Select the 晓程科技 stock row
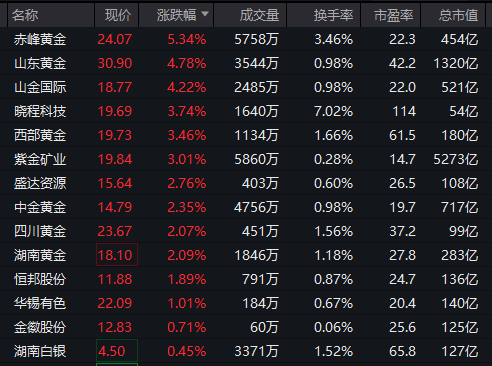Image resolution: width=492 pixels, height=366 pixels. tap(246, 111)
